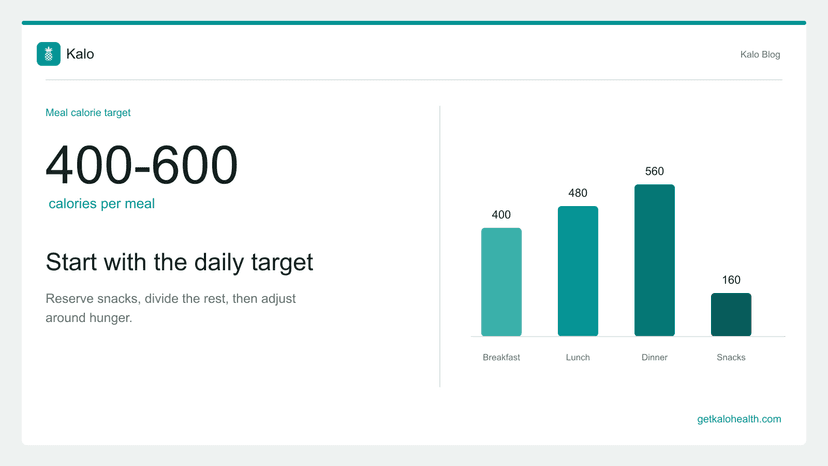Select the Lunch bar in chart
828x466 pixels.
[578, 271]
